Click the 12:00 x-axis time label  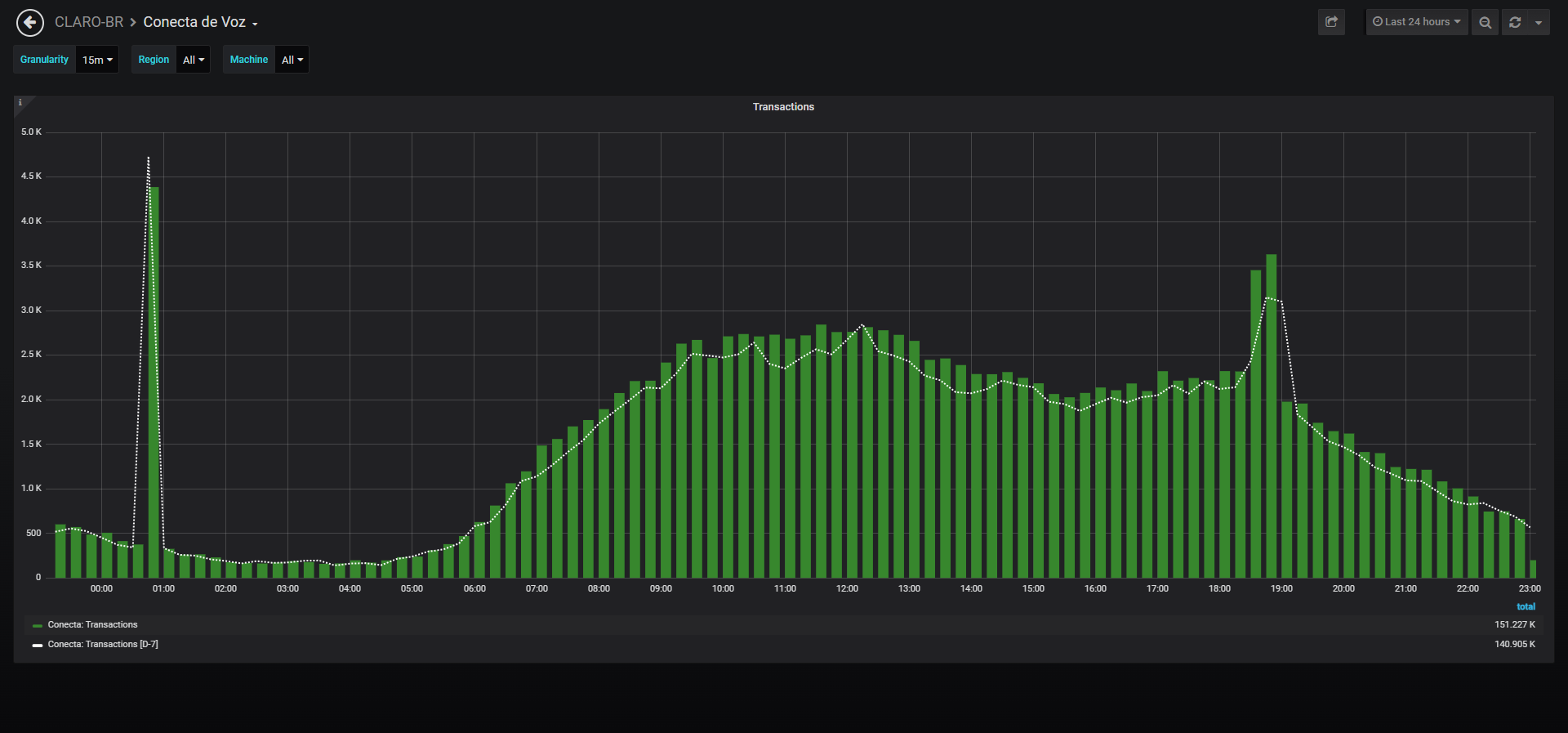point(847,589)
